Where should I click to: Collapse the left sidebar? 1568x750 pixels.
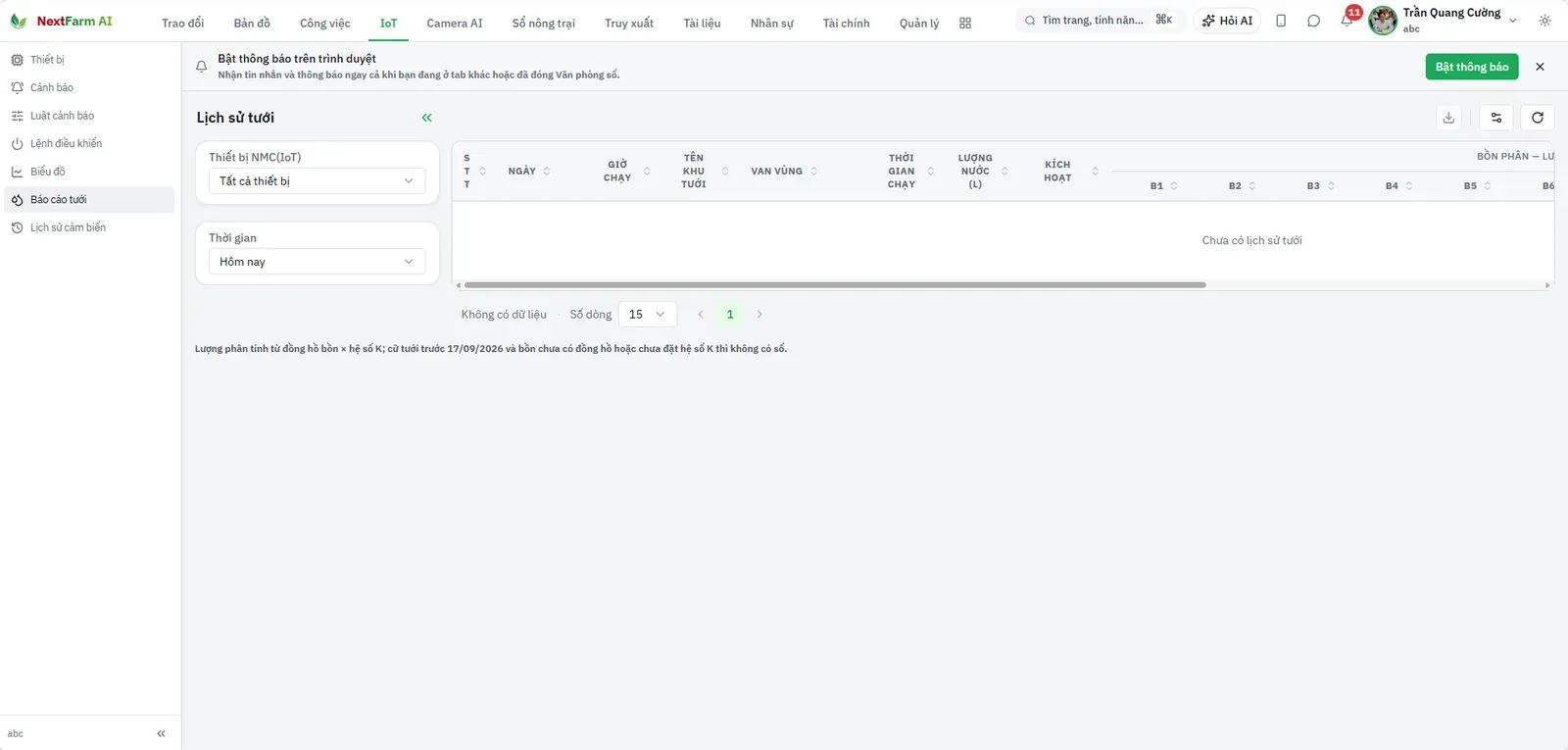click(x=161, y=733)
